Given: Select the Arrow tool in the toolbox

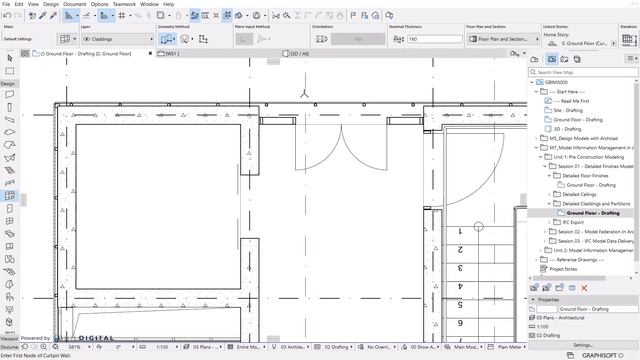Looking at the screenshot, I should point(9,58).
